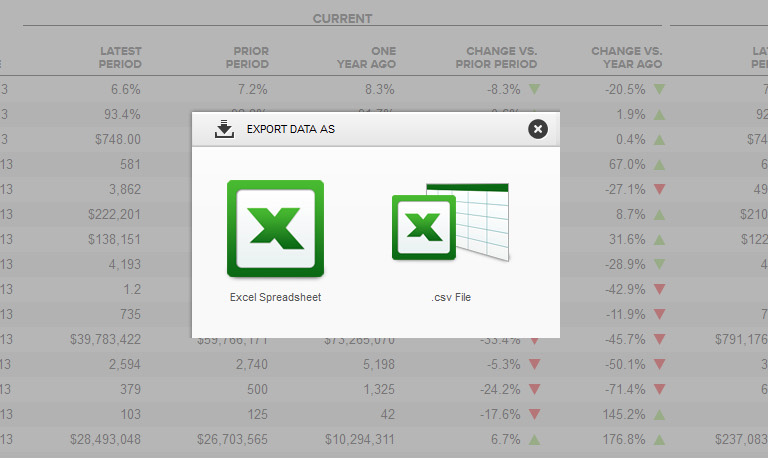Image resolution: width=768 pixels, height=458 pixels.
Task: Click the green up arrow beside 31.6%
Action: [659, 240]
